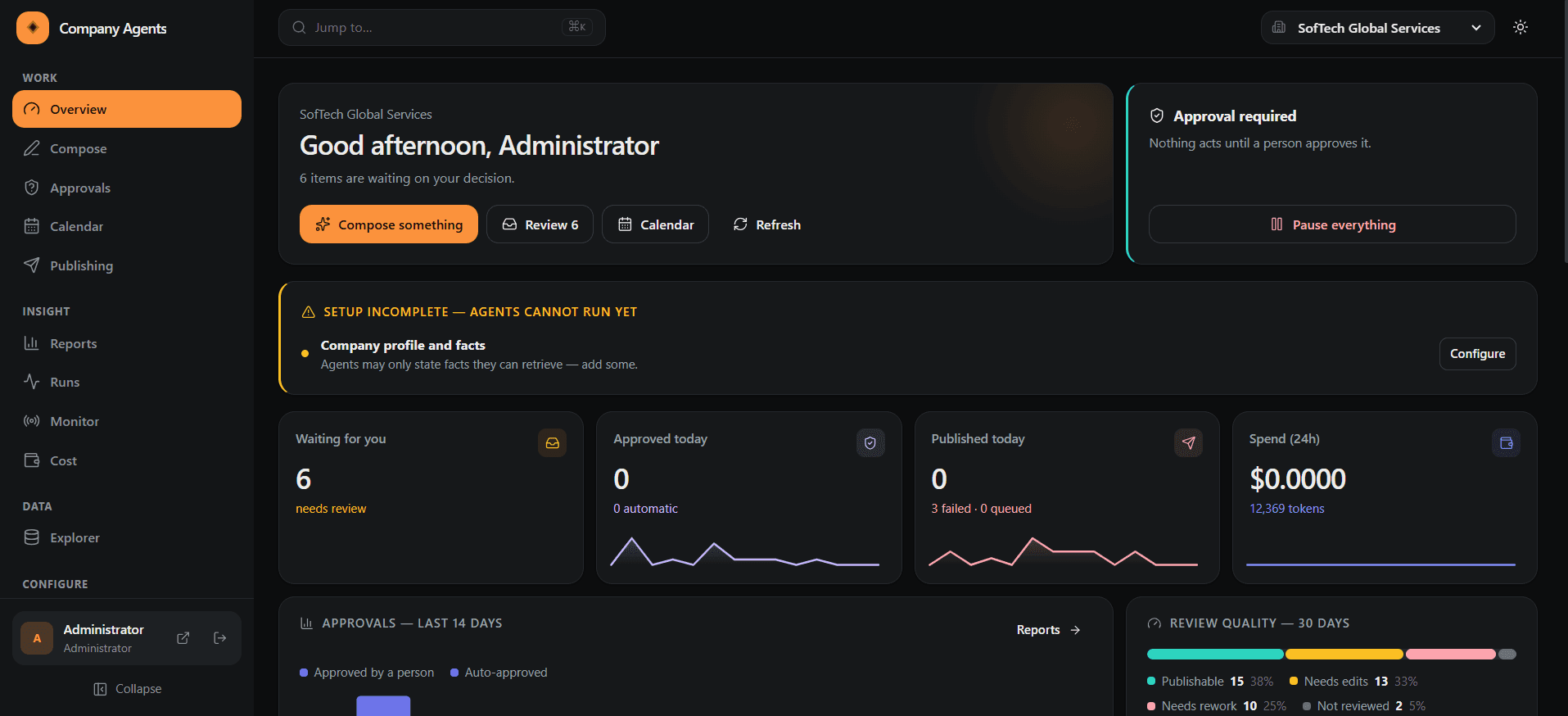Select Calendar in the sidebar navigation

pyautogui.click(x=127, y=226)
